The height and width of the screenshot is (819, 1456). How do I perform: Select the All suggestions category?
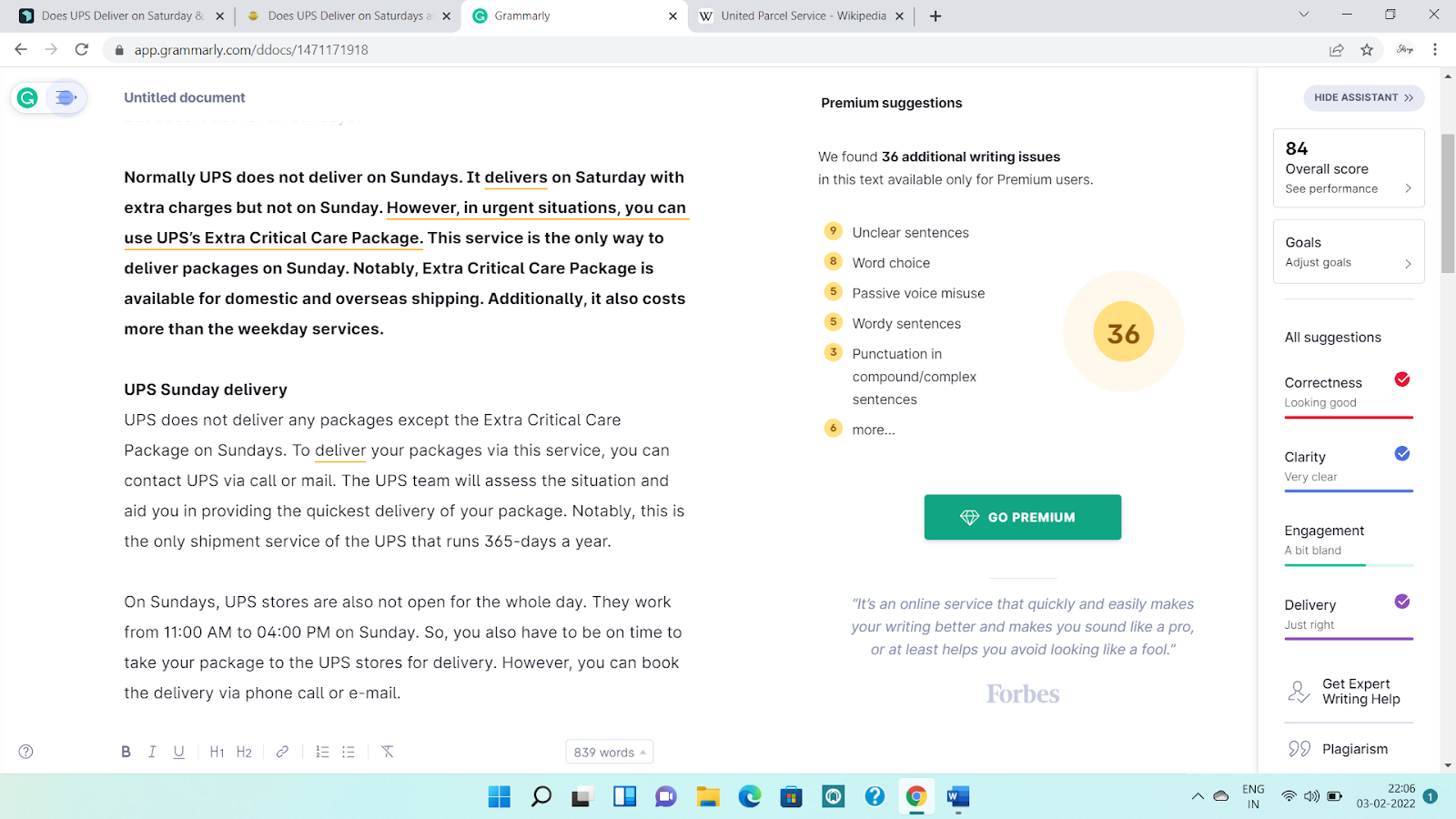point(1332,338)
